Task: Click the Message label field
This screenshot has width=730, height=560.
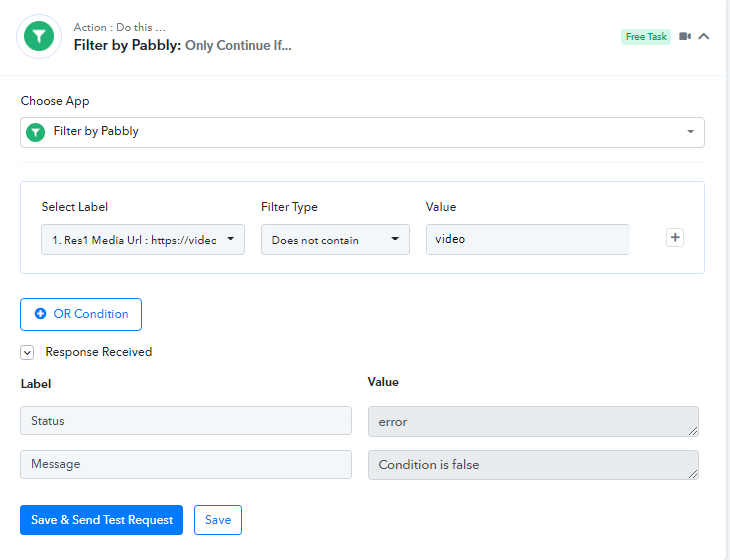Action: point(186,464)
